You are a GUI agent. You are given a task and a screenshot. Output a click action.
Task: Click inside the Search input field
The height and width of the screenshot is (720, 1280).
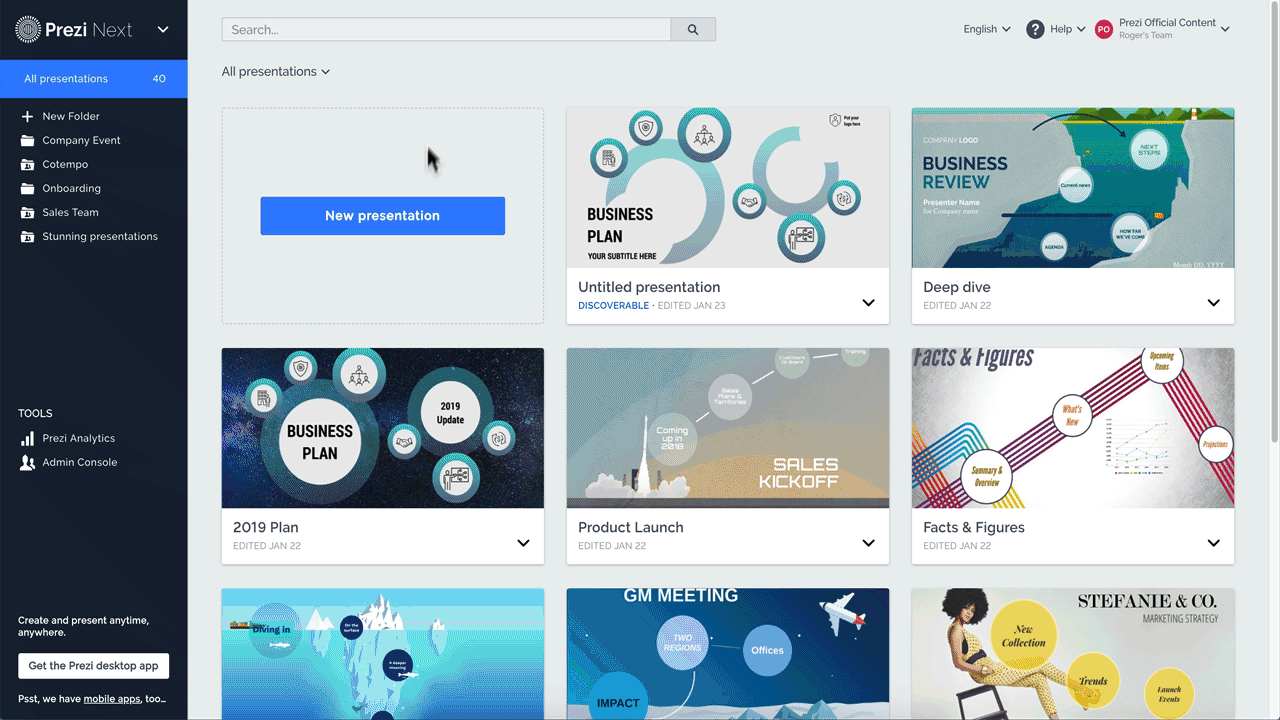[445, 30]
